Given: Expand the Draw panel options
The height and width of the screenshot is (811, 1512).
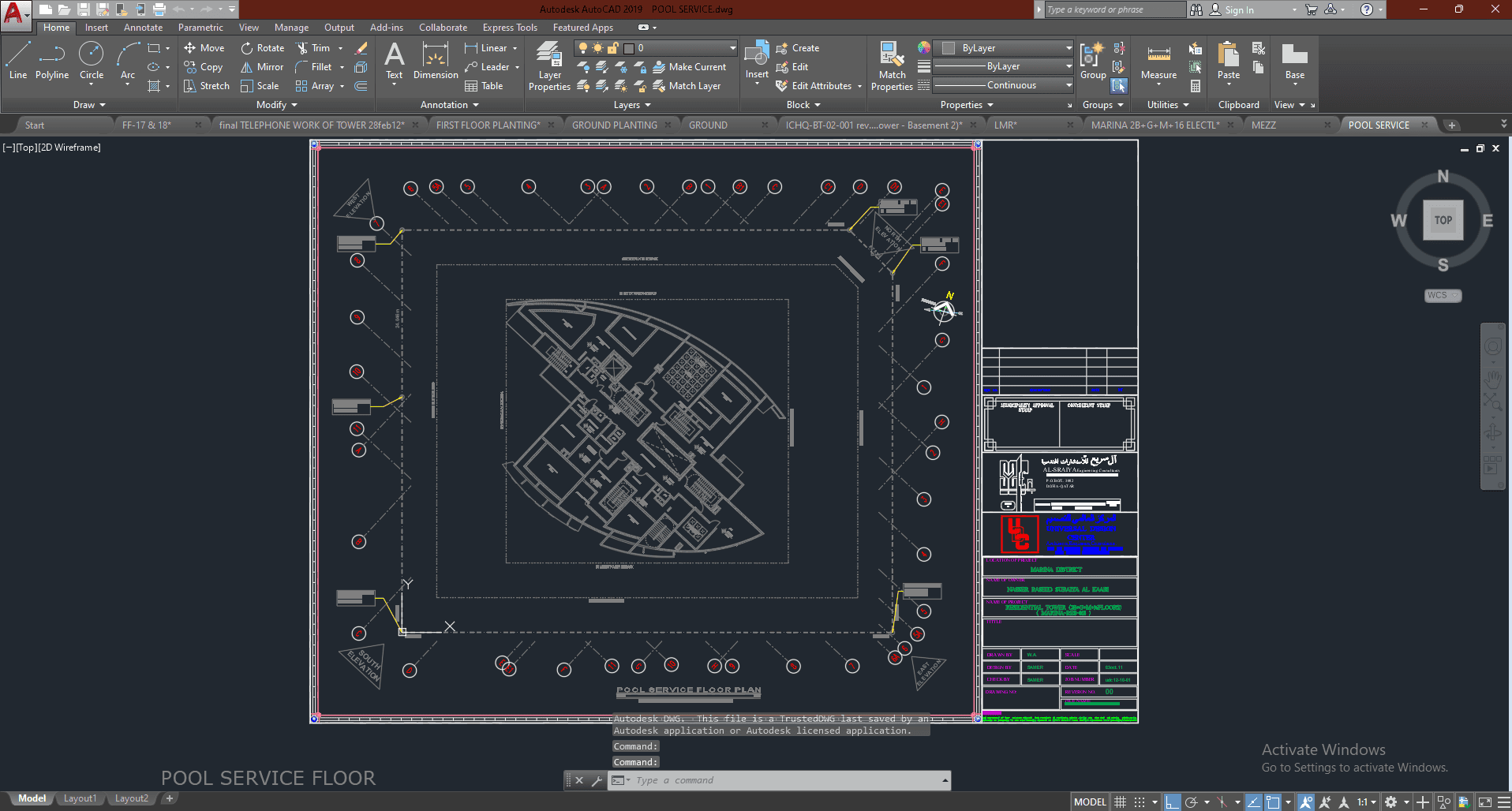Looking at the screenshot, I should point(89,105).
